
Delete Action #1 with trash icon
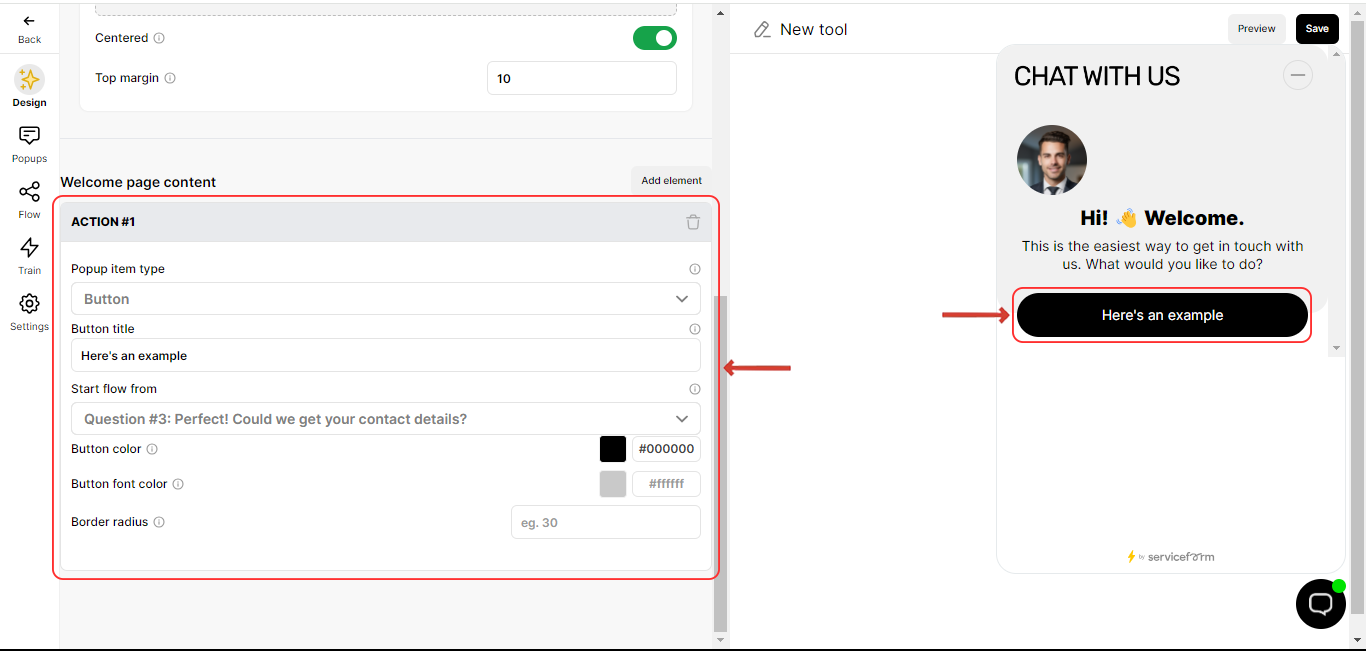(x=693, y=222)
